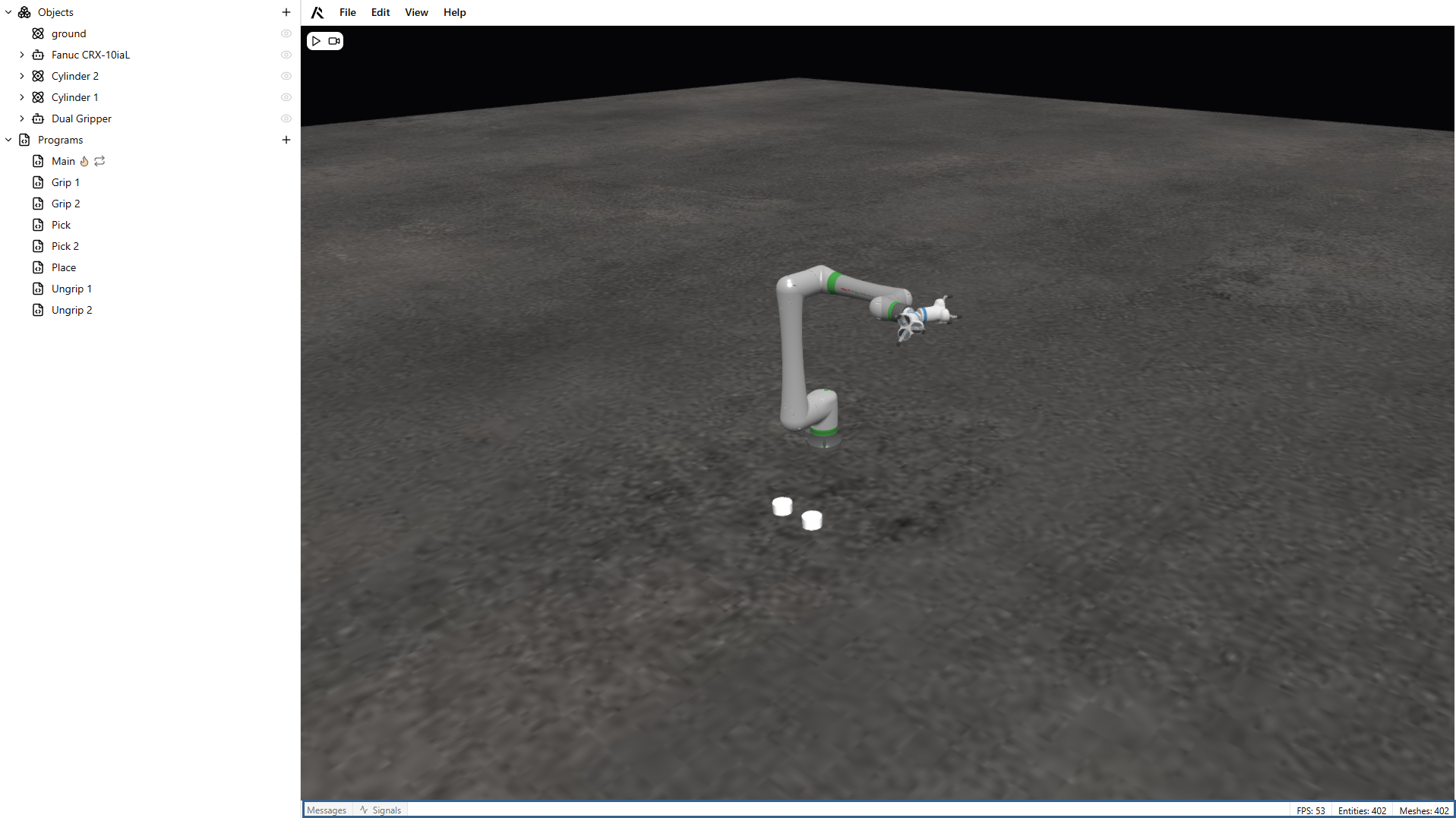Image resolution: width=1456 pixels, height=818 pixels.
Task: Click the Grip 1 program file icon
Action: (x=38, y=182)
